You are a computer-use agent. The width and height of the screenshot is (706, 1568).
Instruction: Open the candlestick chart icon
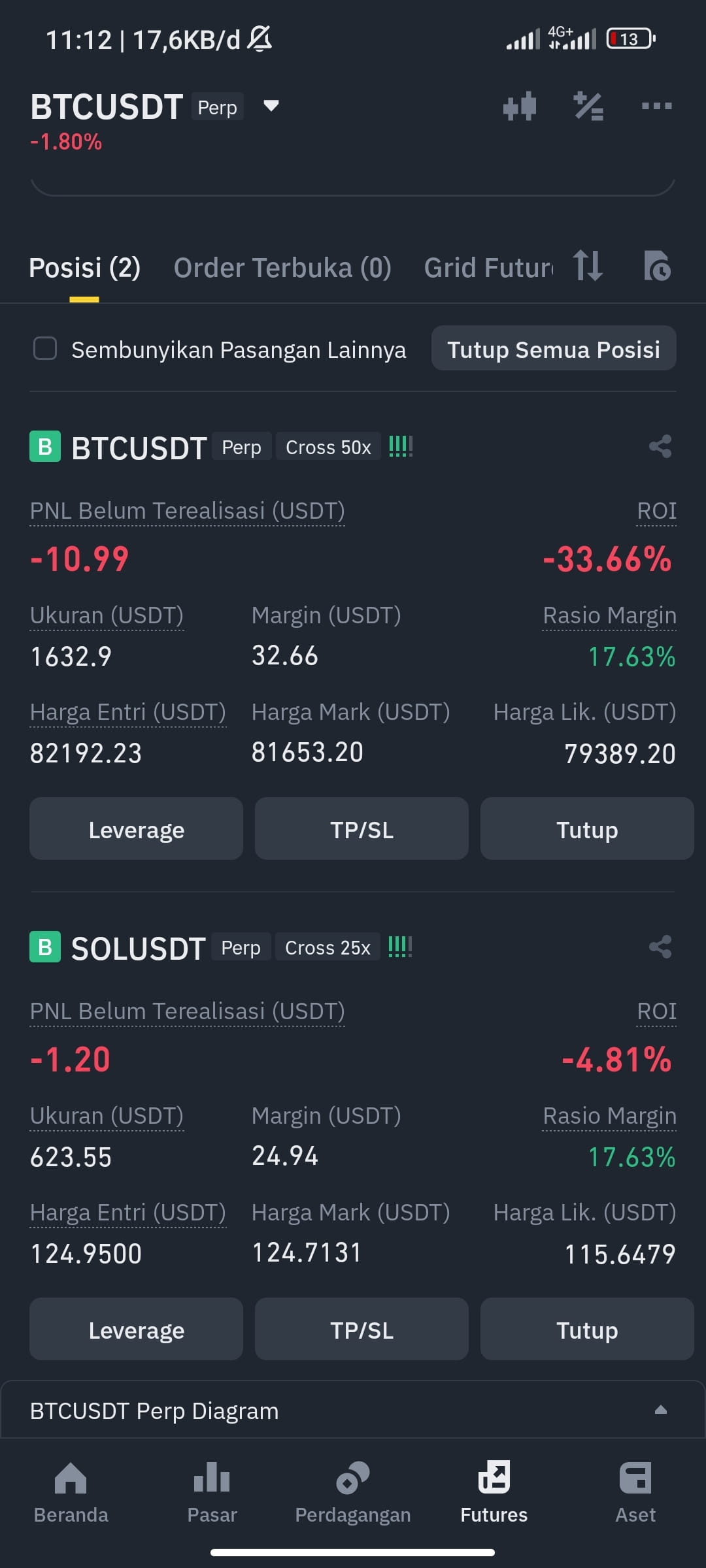[x=520, y=106]
